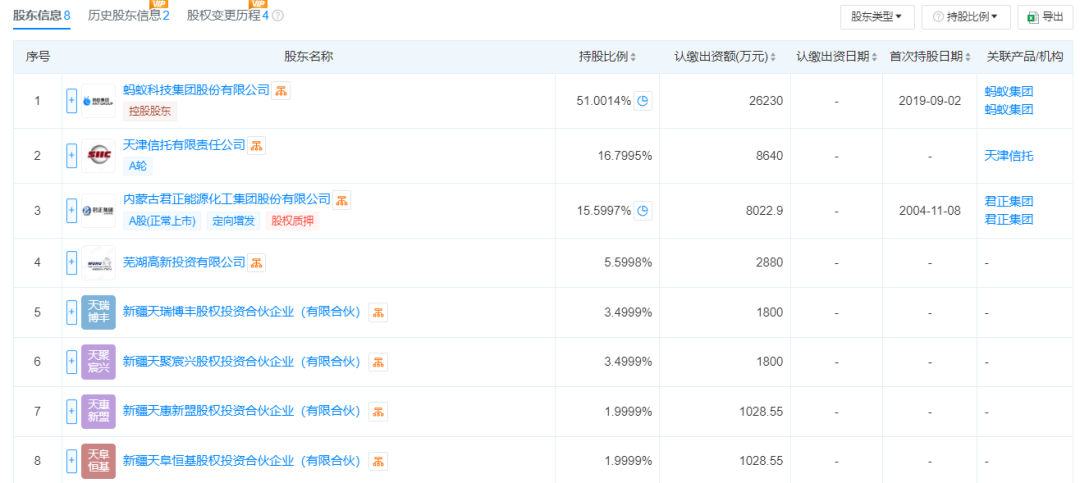Open the 股东类型 dropdown
The height and width of the screenshot is (483, 1080).
tap(877, 17)
